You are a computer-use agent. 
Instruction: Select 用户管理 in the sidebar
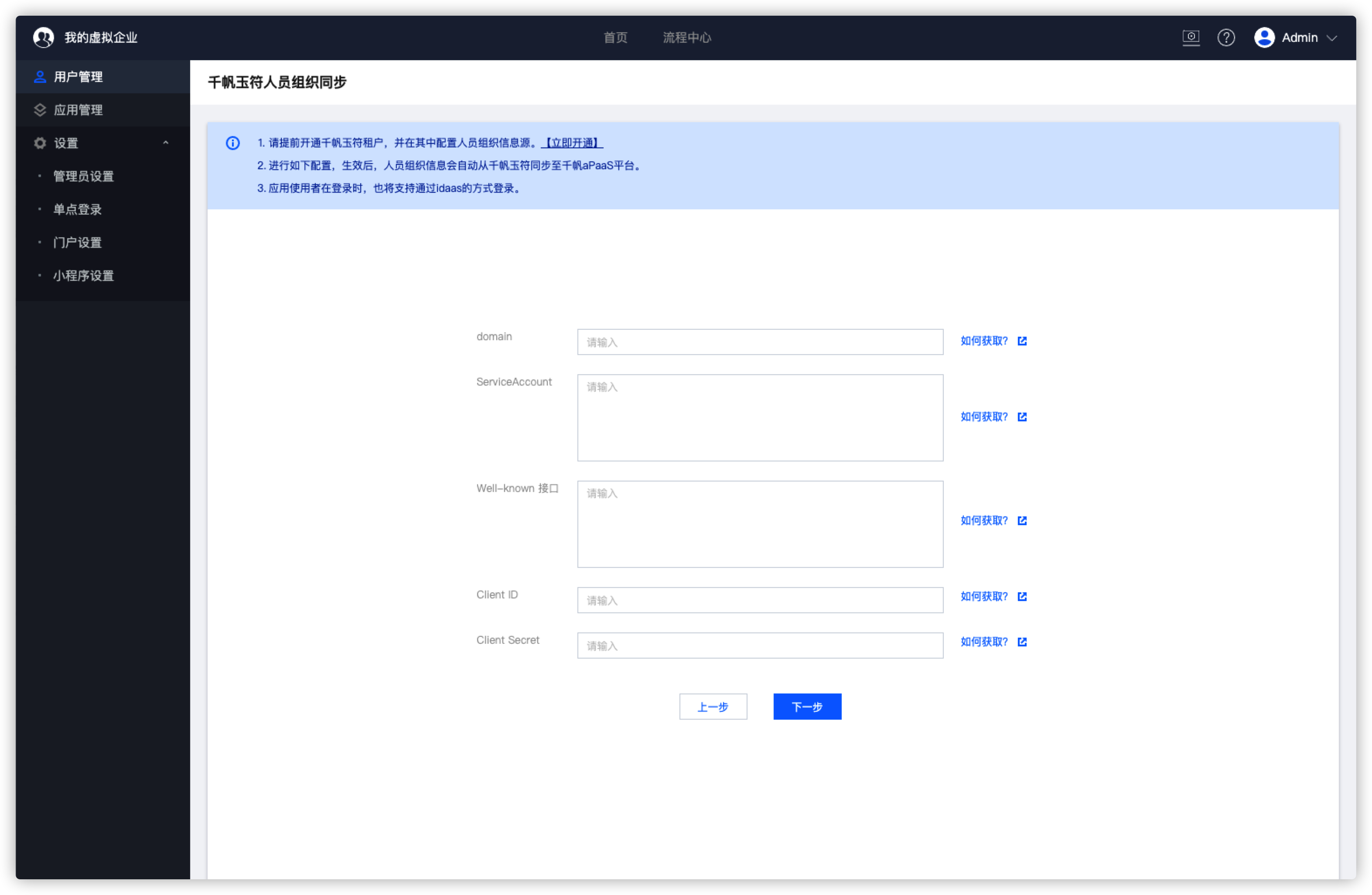click(102, 77)
